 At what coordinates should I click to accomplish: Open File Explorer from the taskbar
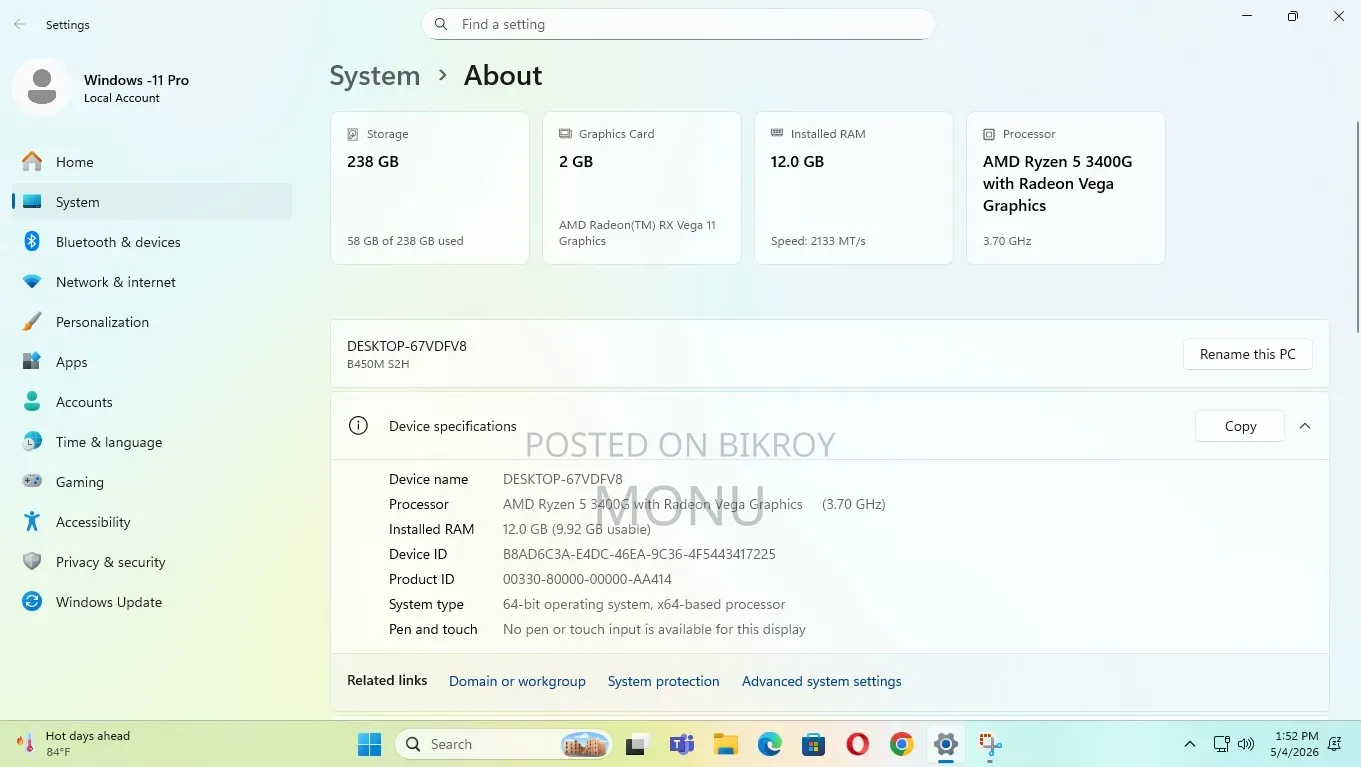(x=726, y=744)
